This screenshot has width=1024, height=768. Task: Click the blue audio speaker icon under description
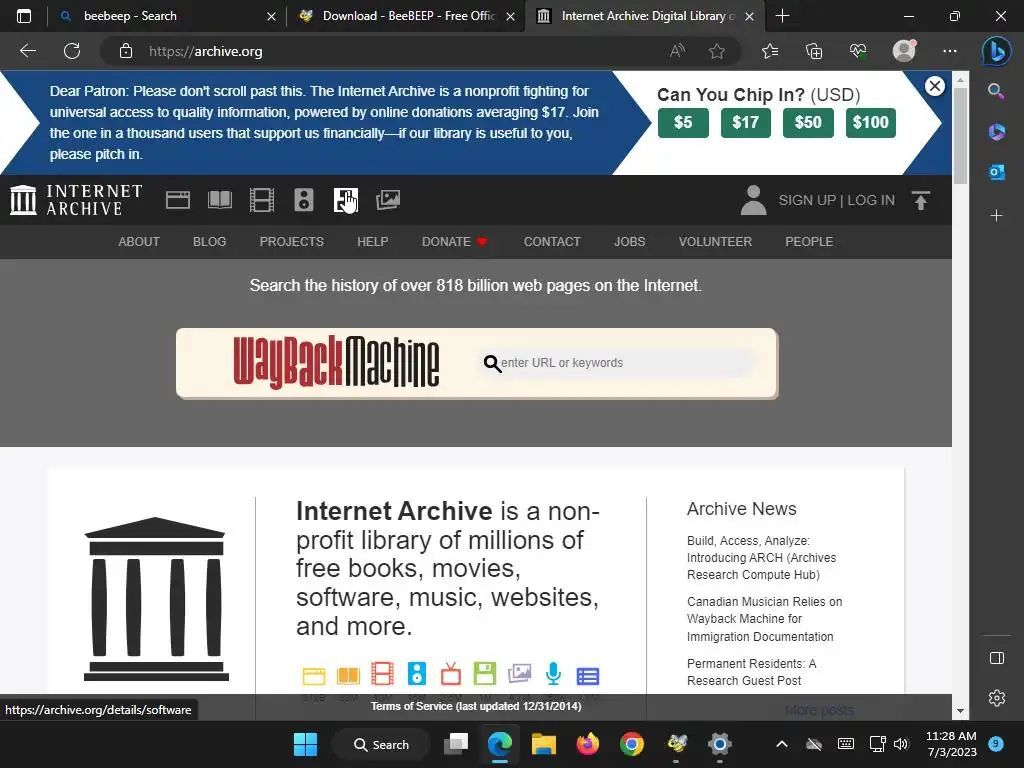point(417,674)
